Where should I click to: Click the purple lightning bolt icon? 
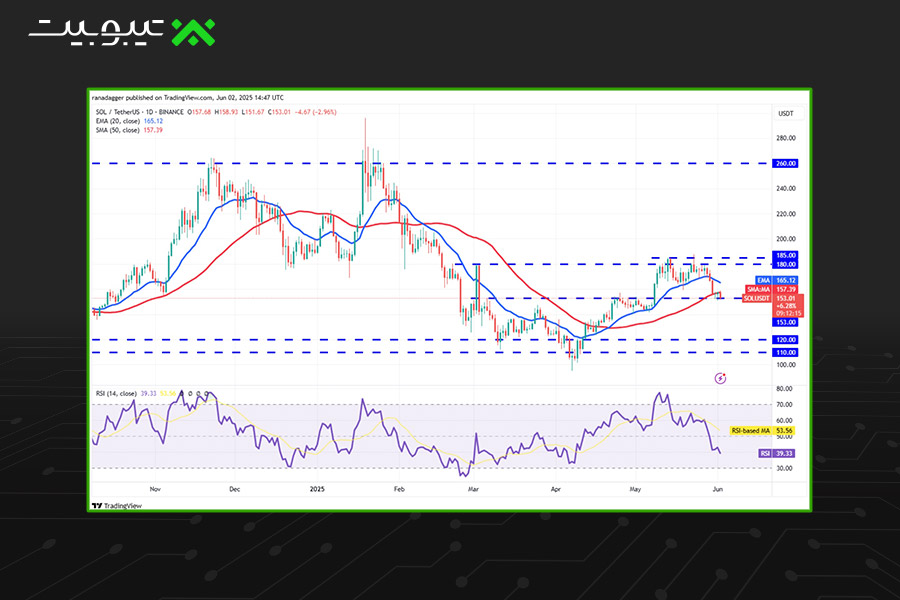(x=720, y=378)
